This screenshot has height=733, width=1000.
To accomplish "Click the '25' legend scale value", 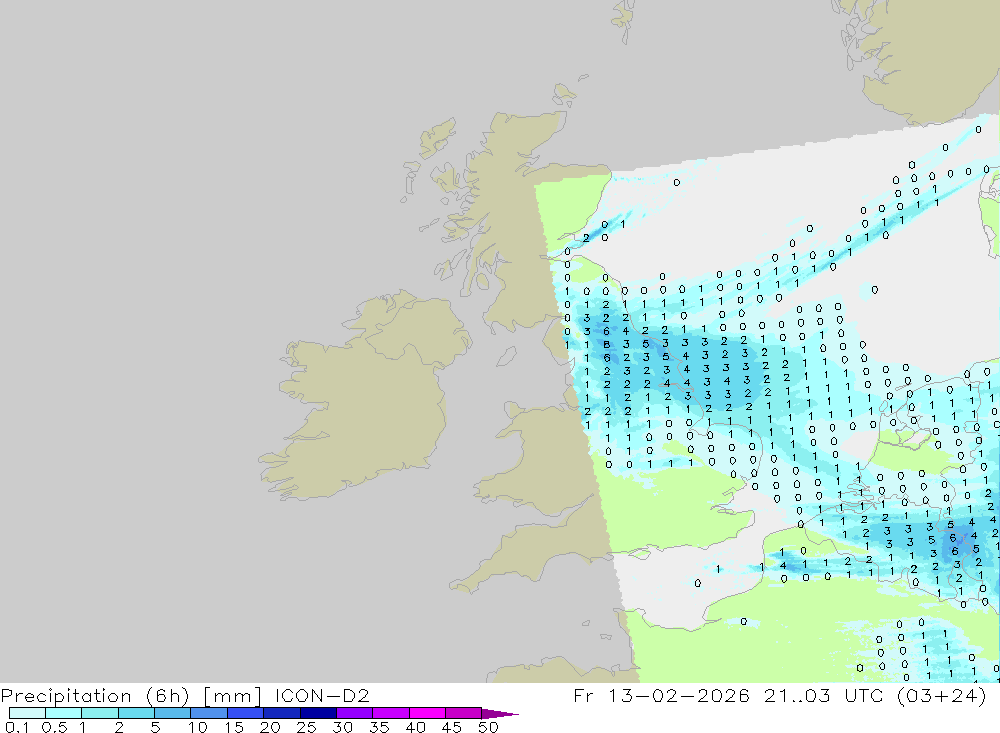I will [306, 727].
